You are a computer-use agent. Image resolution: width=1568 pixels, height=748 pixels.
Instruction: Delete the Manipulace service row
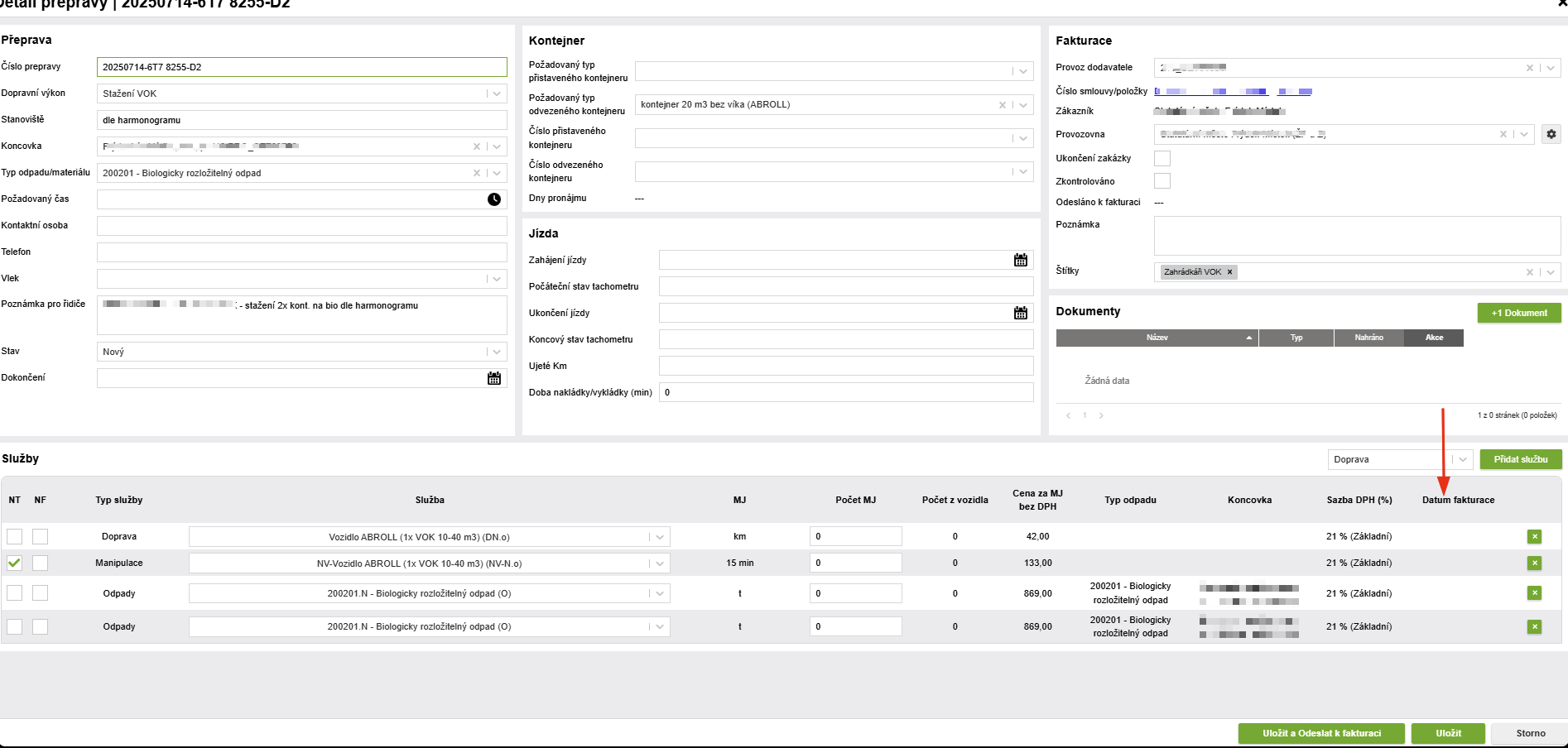click(1535, 563)
